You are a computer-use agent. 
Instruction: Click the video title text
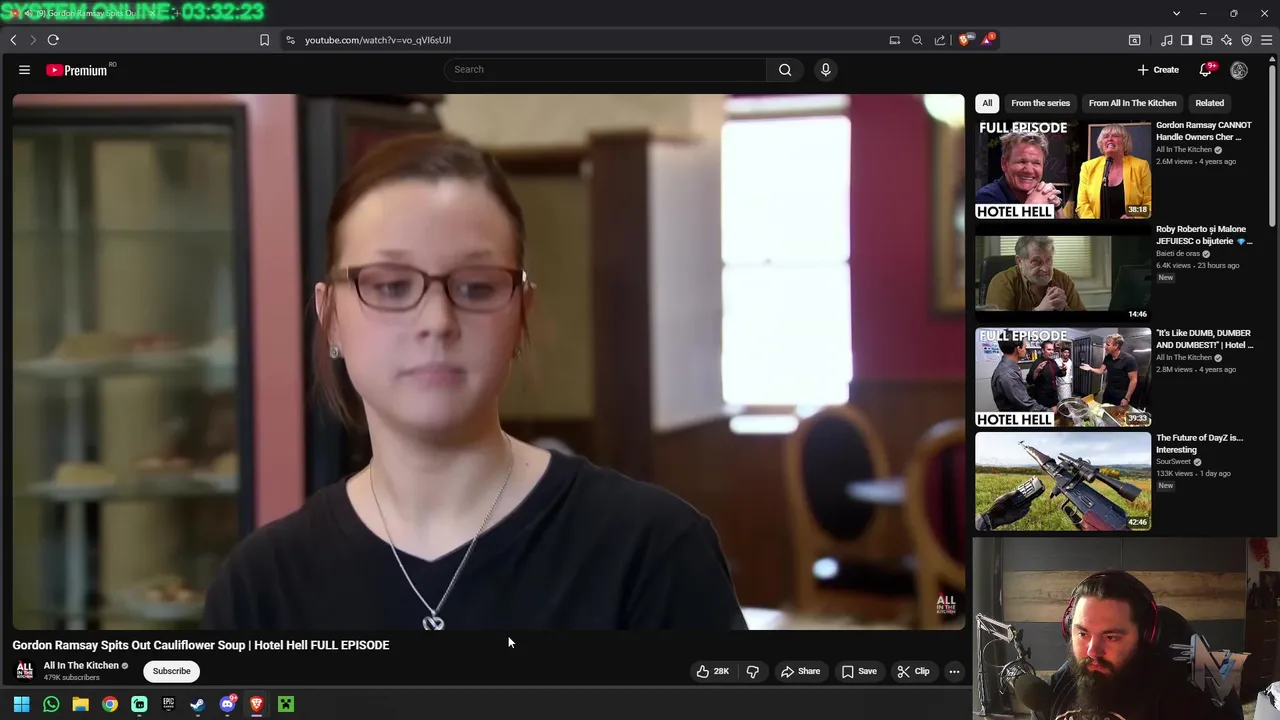coord(201,645)
